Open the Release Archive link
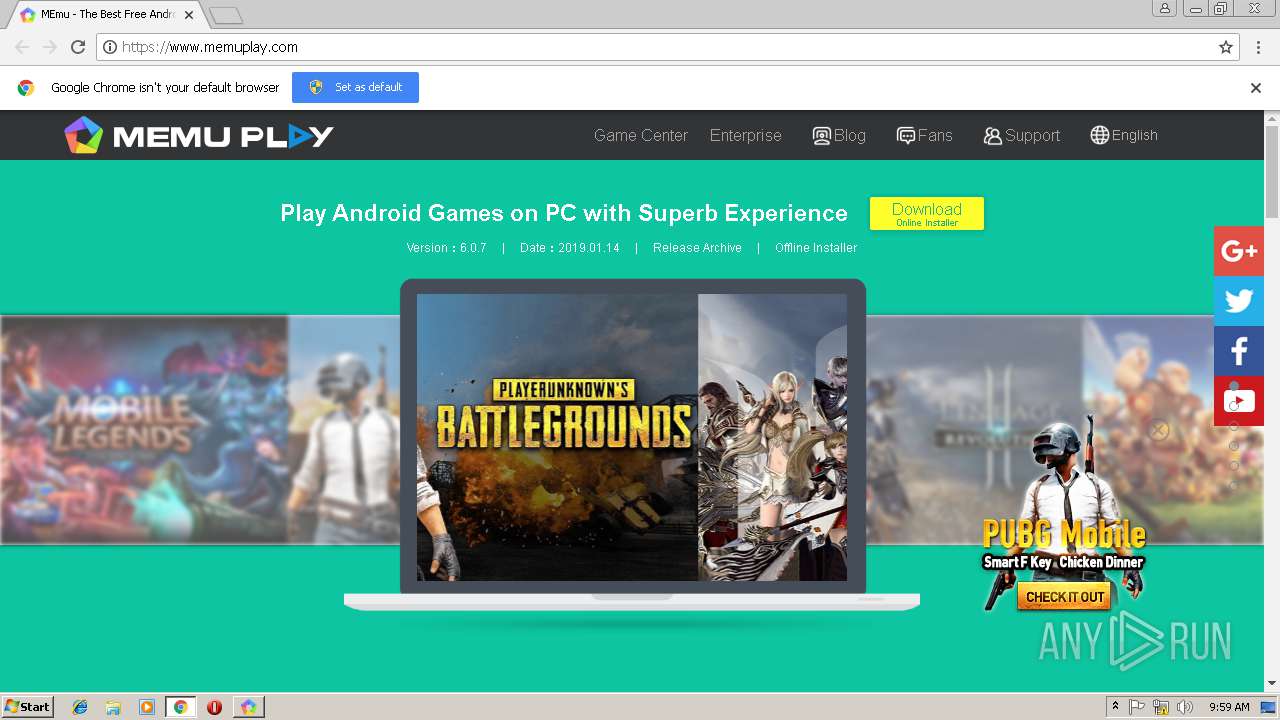 click(x=697, y=248)
